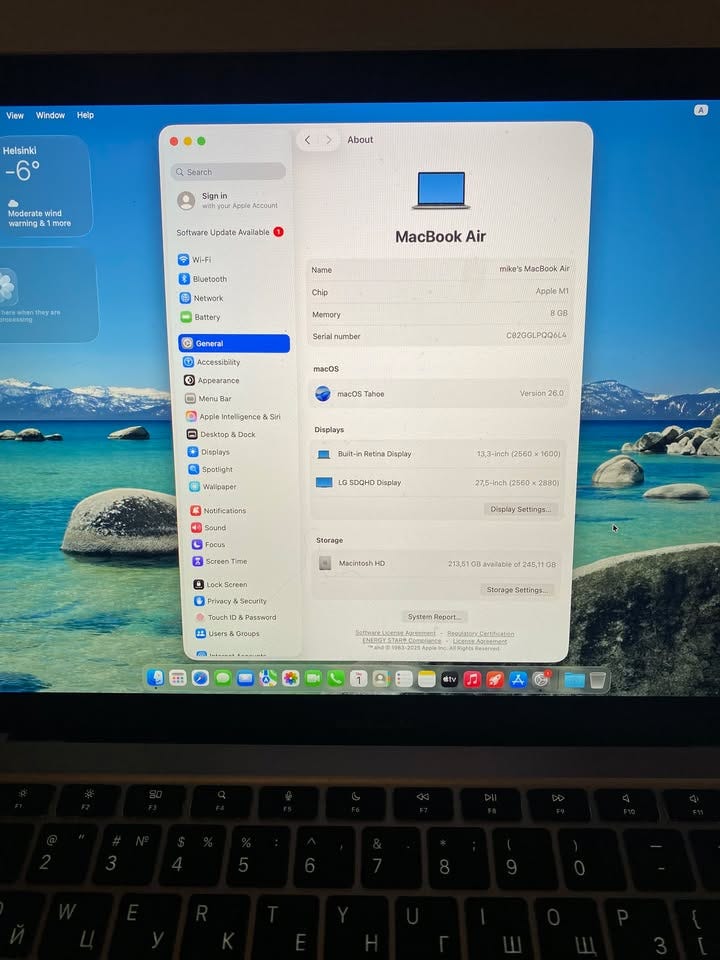Screen dimensions: 720x960
Task: Open Sound settings
Action: (x=208, y=527)
